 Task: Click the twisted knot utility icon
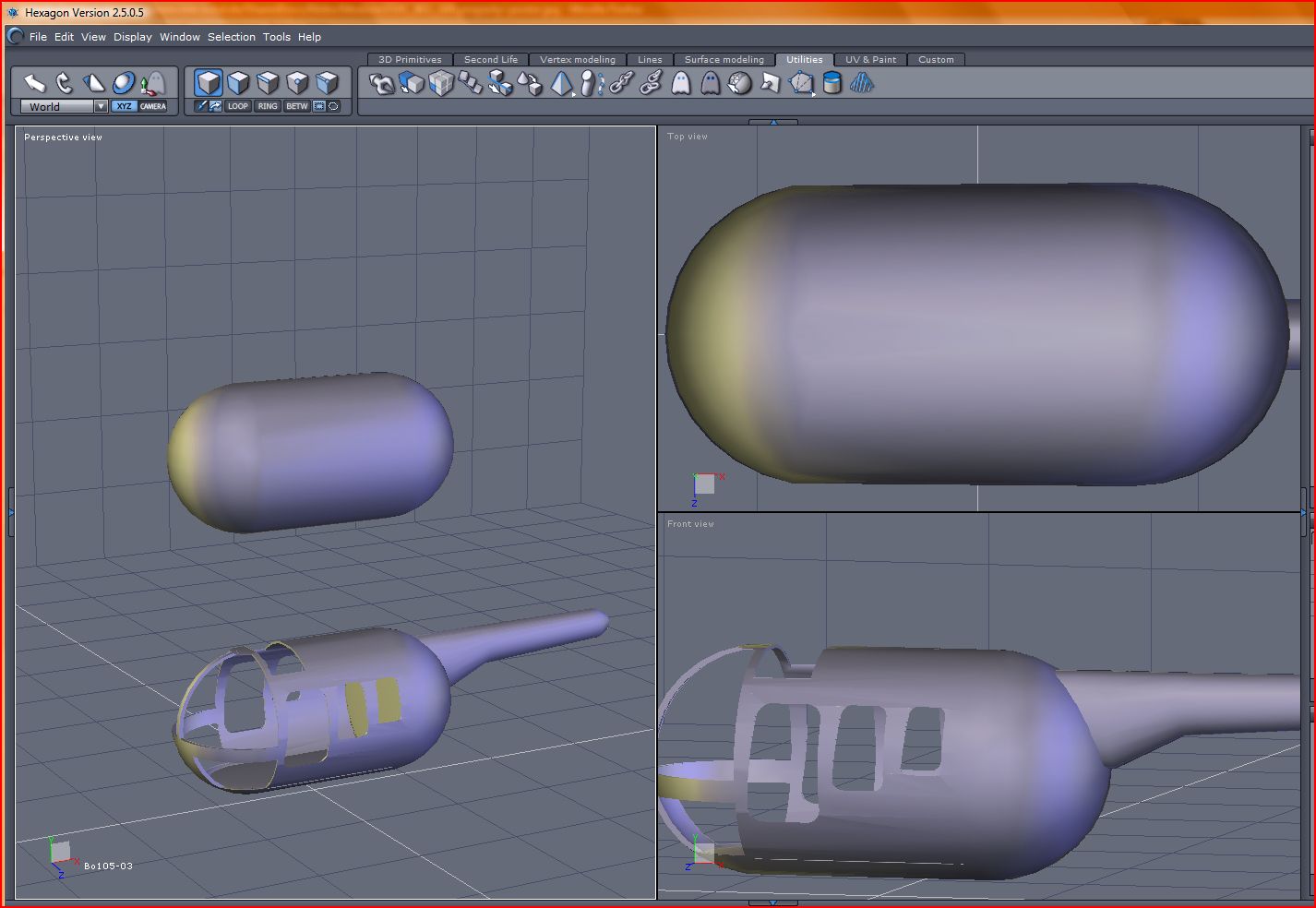382,84
